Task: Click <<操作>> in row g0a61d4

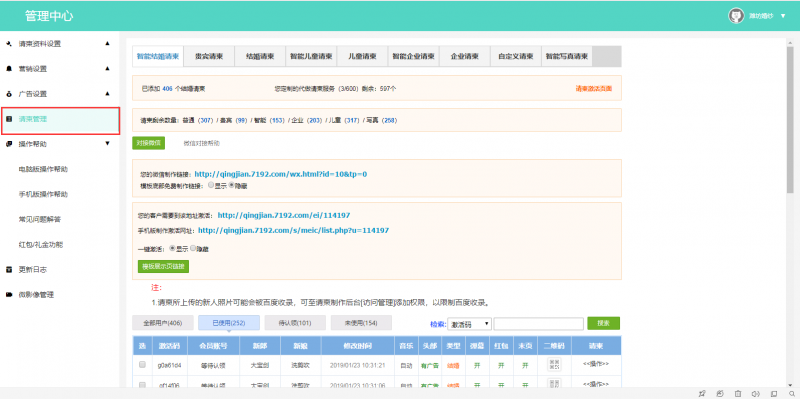Action: click(x=596, y=365)
